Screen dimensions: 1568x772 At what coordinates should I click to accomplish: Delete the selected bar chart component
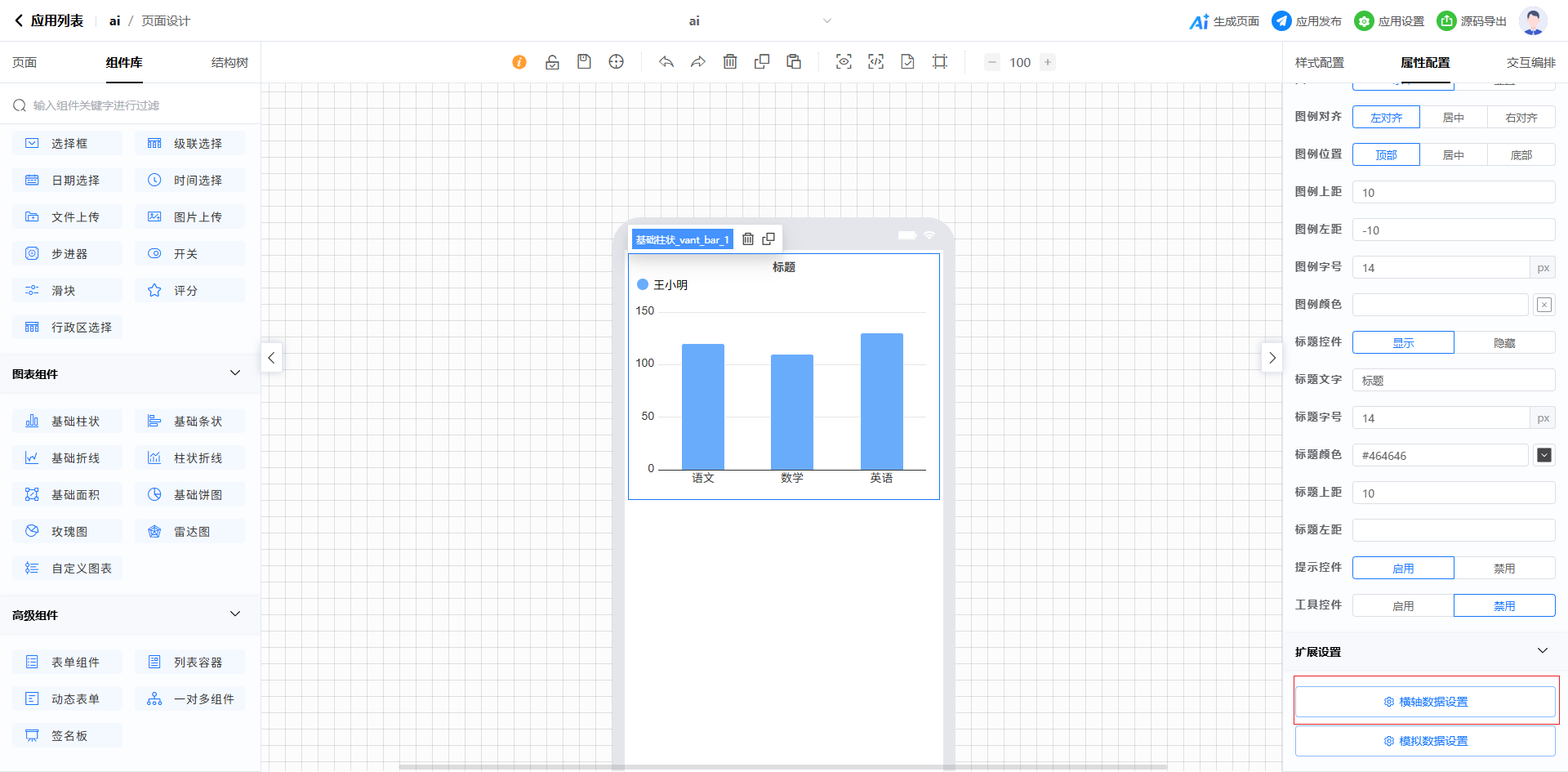click(747, 239)
